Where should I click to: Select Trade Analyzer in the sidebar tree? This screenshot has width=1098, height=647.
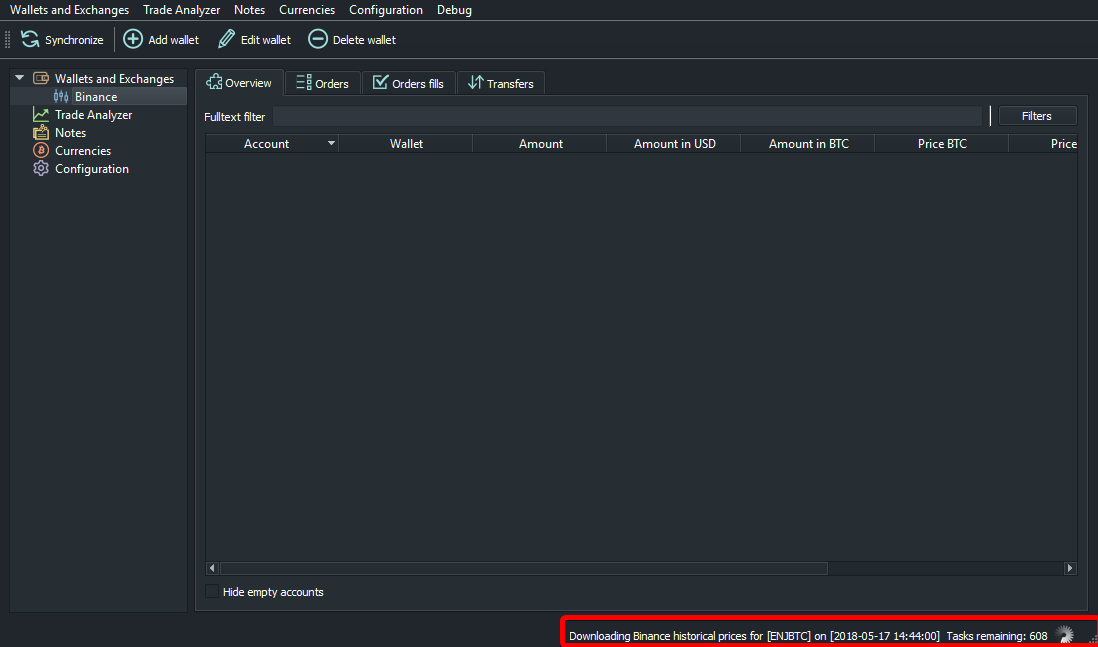[x=94, y=115]
